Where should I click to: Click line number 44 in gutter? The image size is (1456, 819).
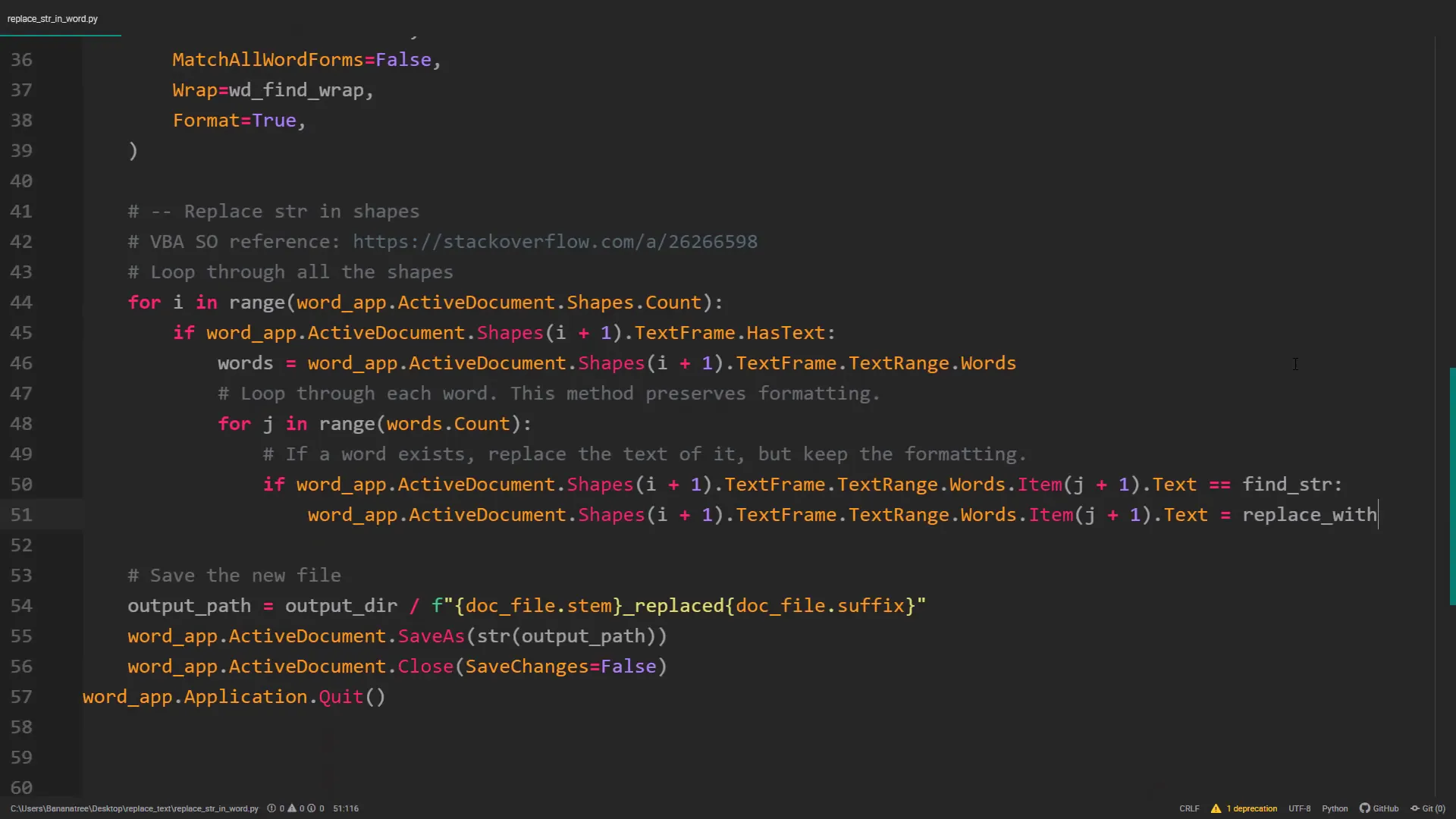(21, 303)
